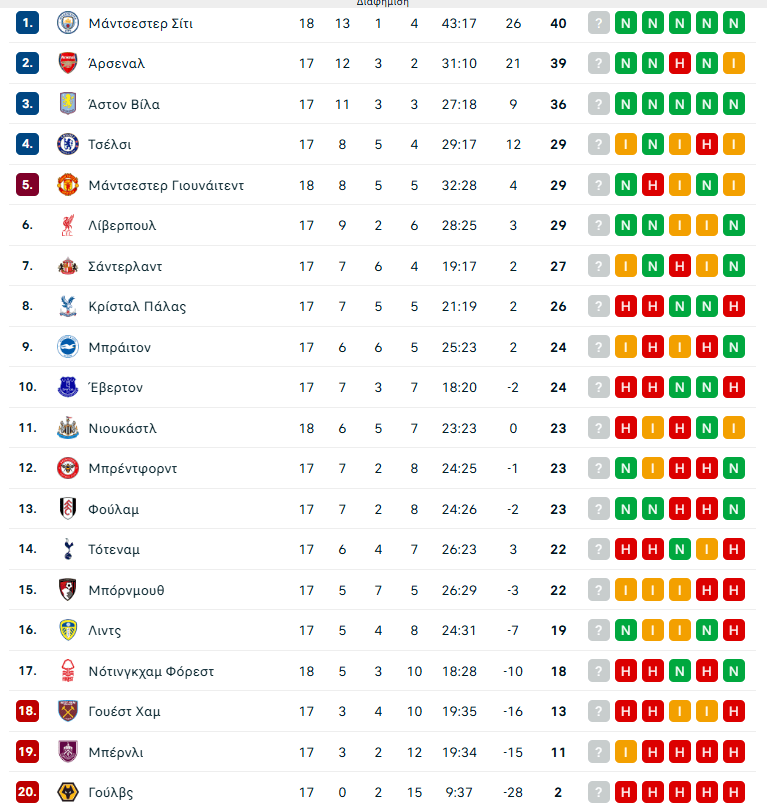Click Sunderland's red H form badge
Image resolution: width=767 pixels, height=803 pixels.
click(680, 266)
